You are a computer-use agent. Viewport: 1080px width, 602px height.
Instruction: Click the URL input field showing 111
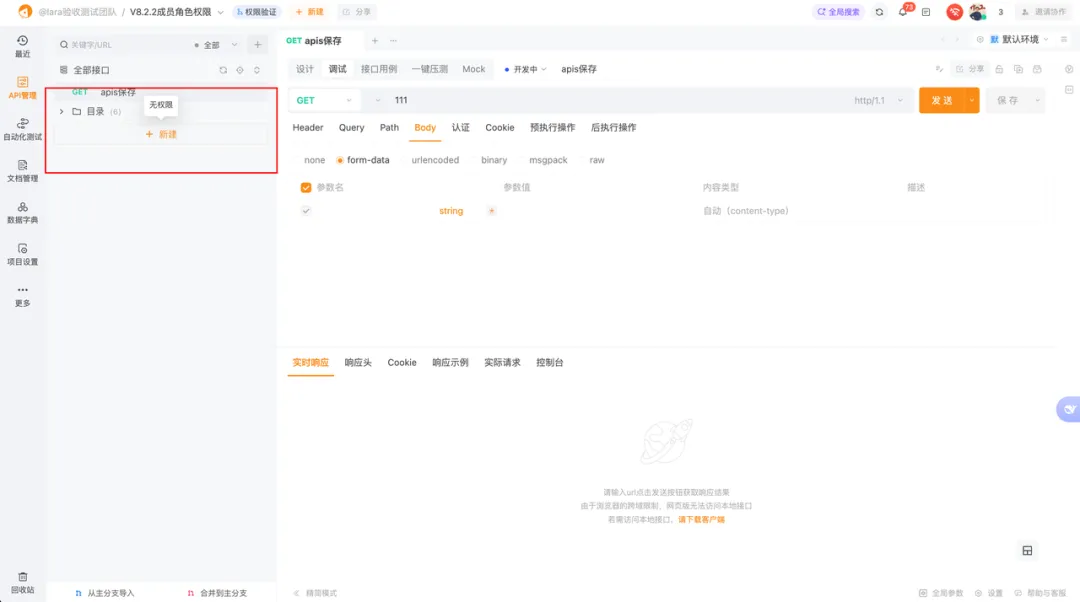[620, 101]
